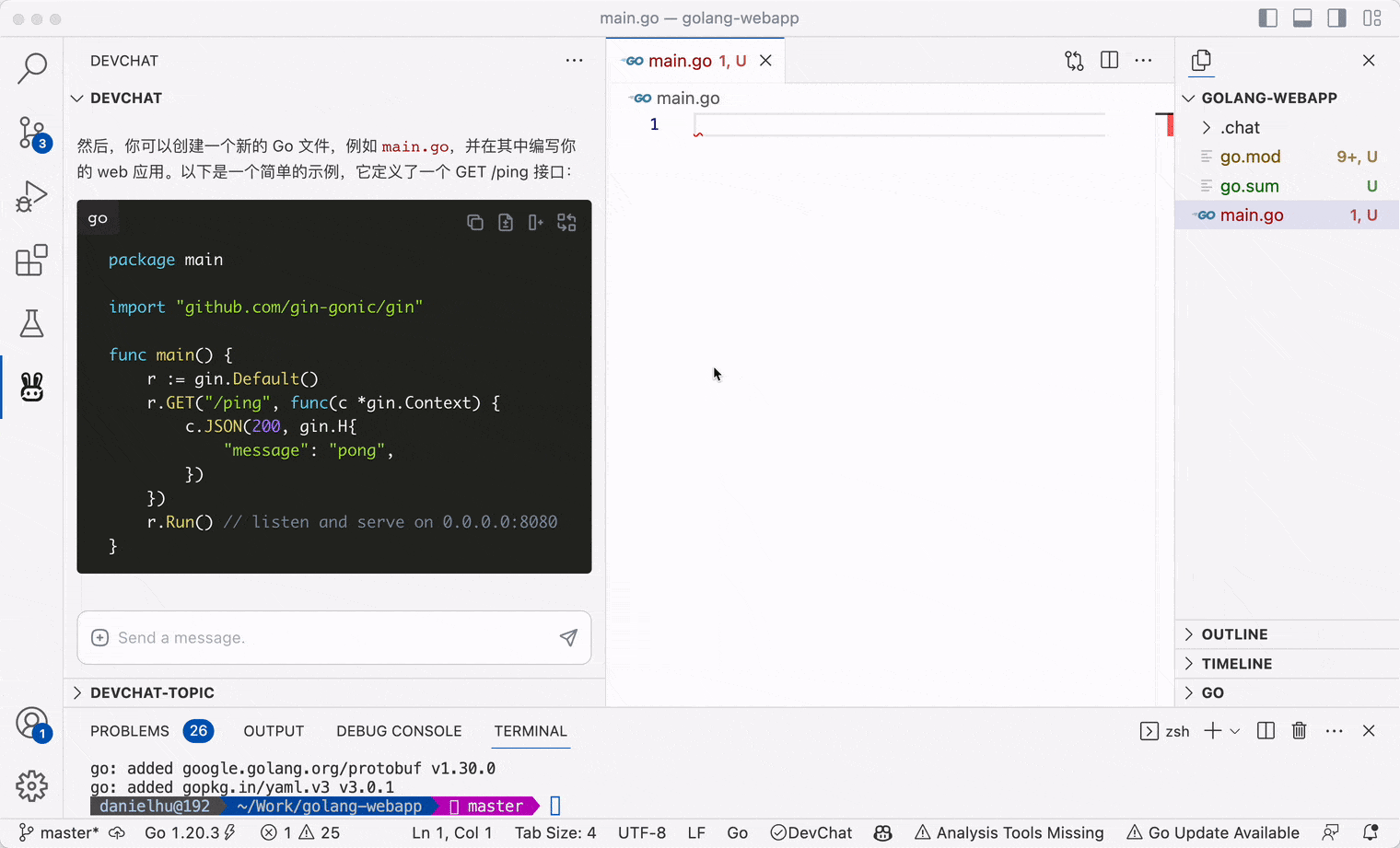This screenshot has width=1400, height=848.
Task: Kill the active terminal with trash icon
Action: click(1300, 730)
